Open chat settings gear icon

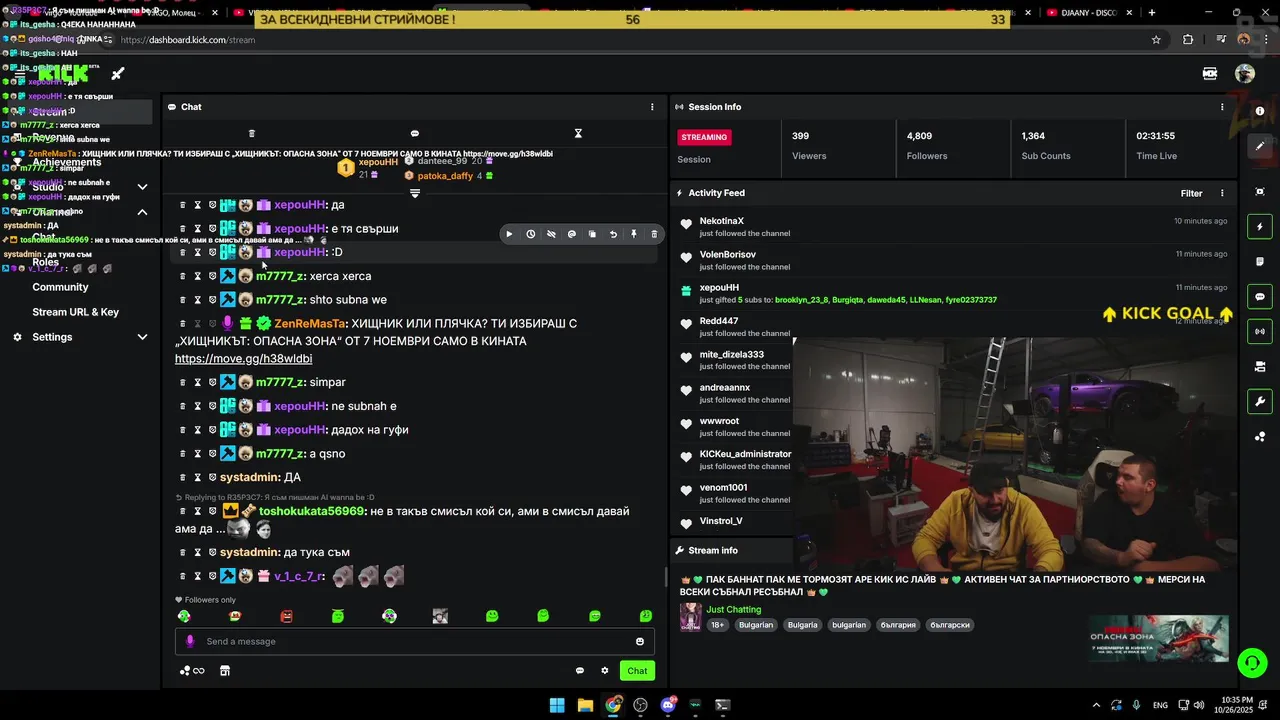point(604,671)
